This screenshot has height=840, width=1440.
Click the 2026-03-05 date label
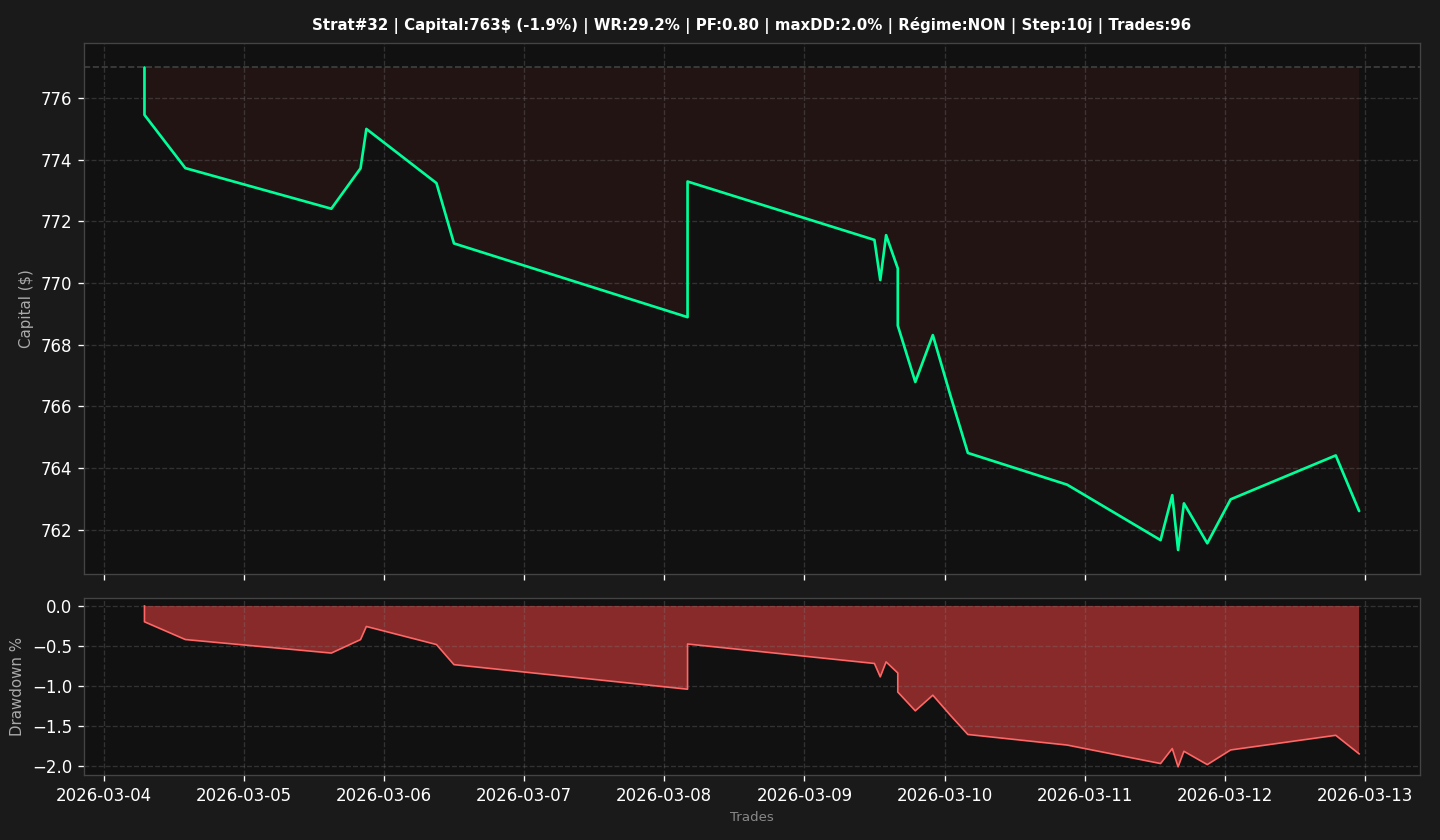pos(244,795)
